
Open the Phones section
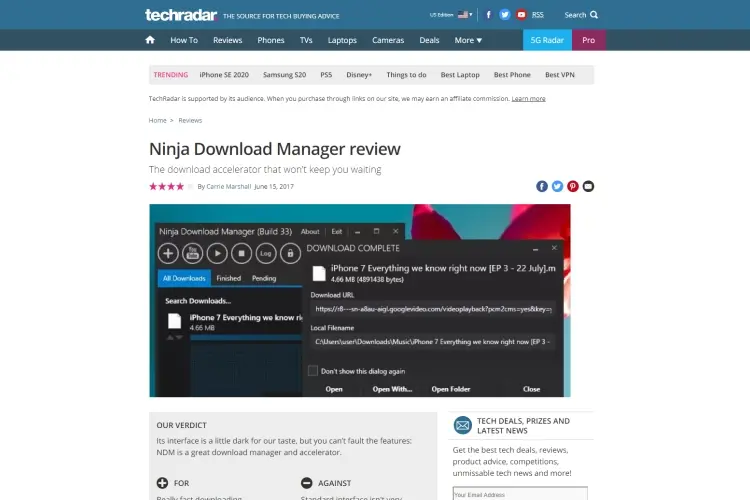271,40
